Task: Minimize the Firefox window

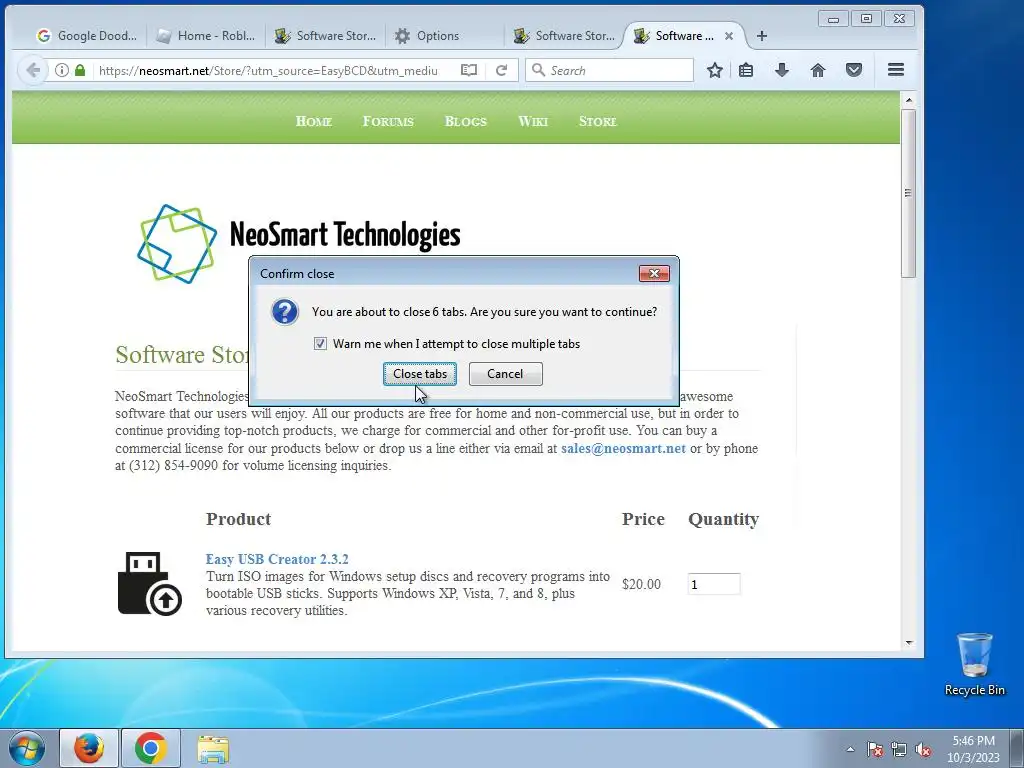Action: point(833,19)
